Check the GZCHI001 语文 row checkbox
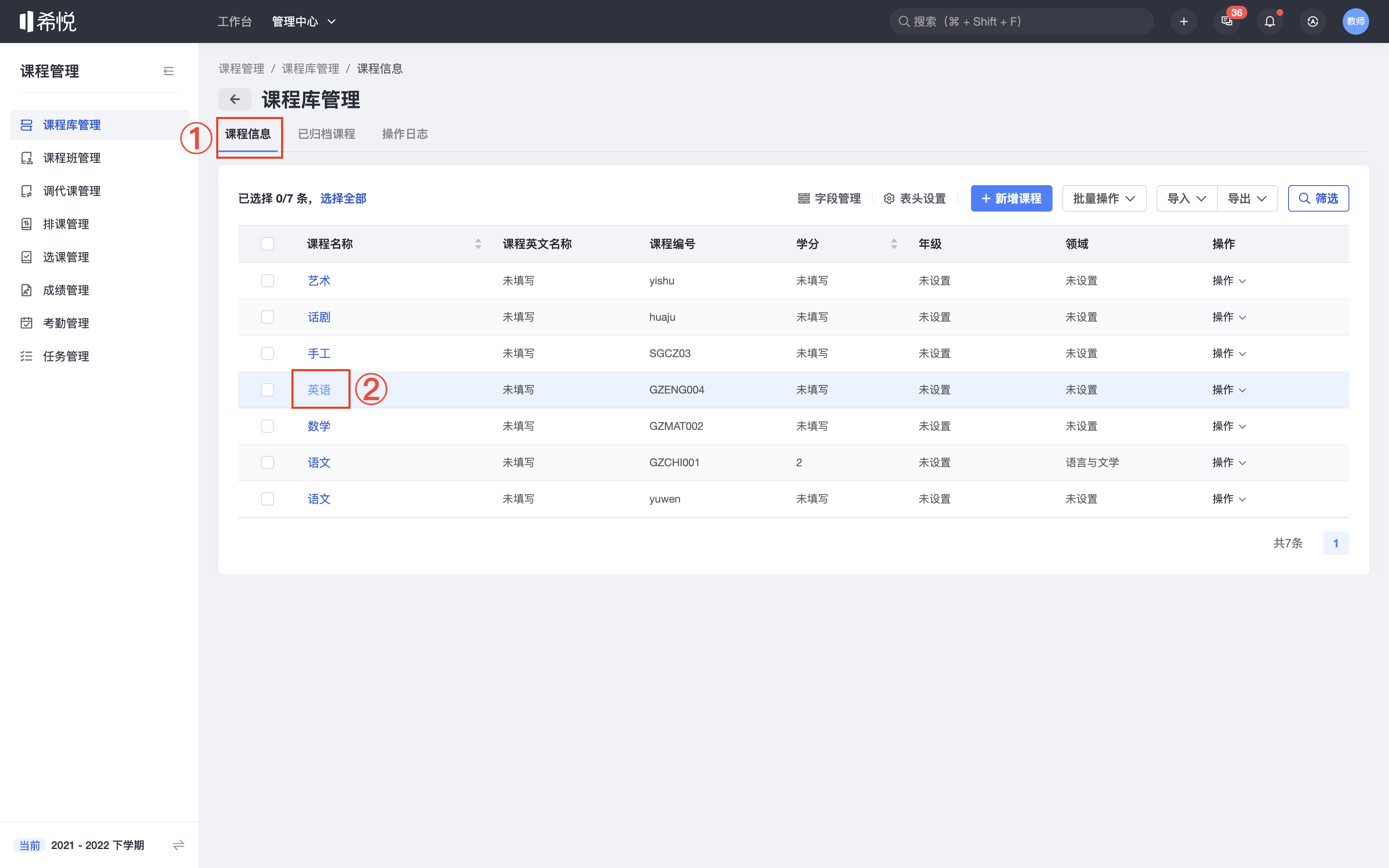Screen dimensions: 1389x868 [x=267, y=462]
